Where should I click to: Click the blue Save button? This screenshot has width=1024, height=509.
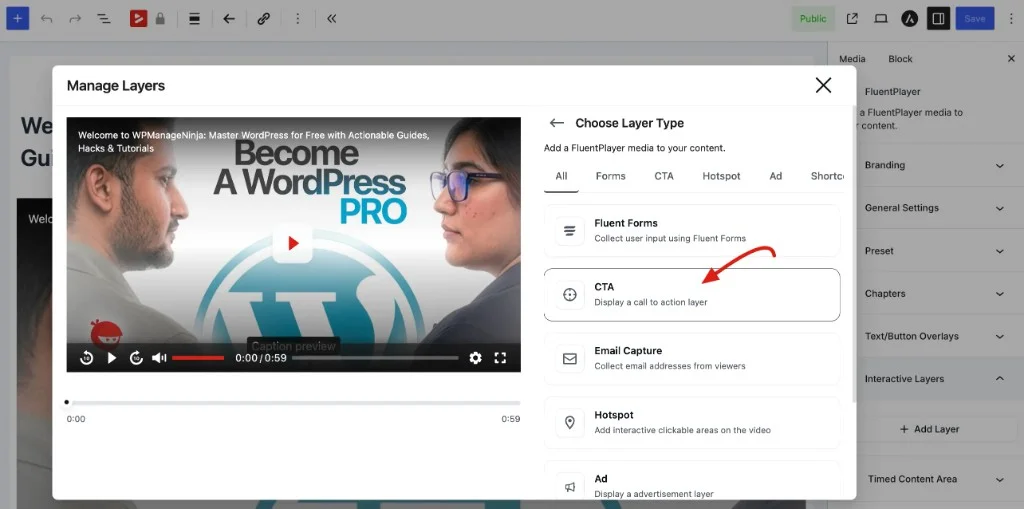974,18
